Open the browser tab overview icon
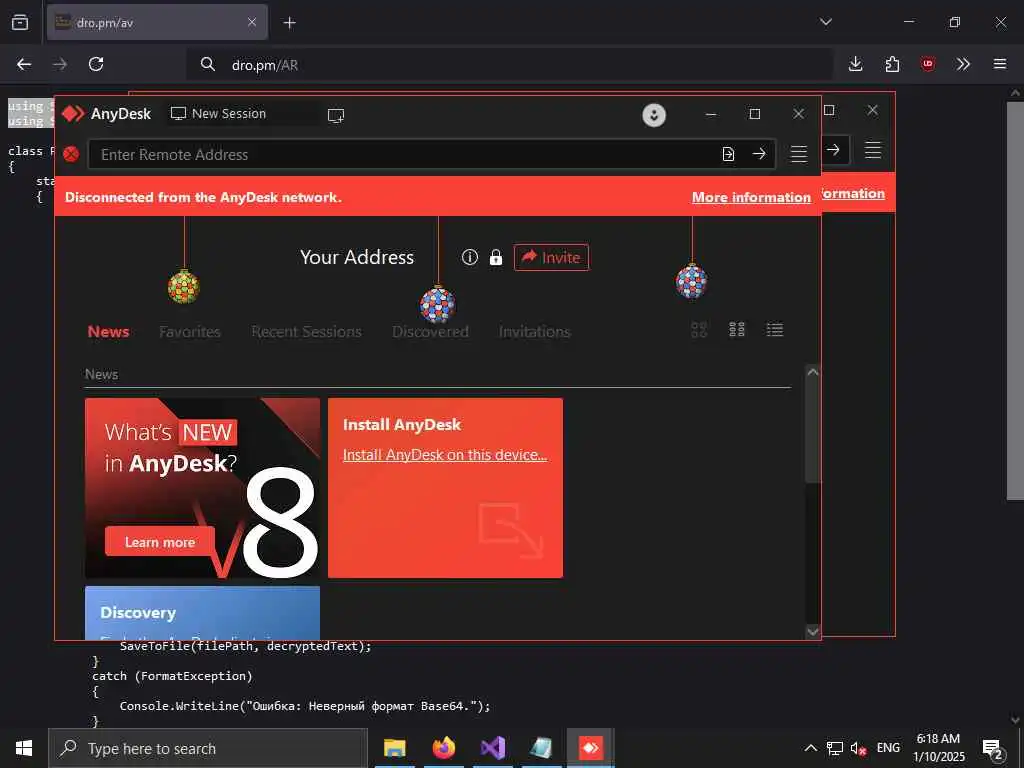 coord(20,22)
